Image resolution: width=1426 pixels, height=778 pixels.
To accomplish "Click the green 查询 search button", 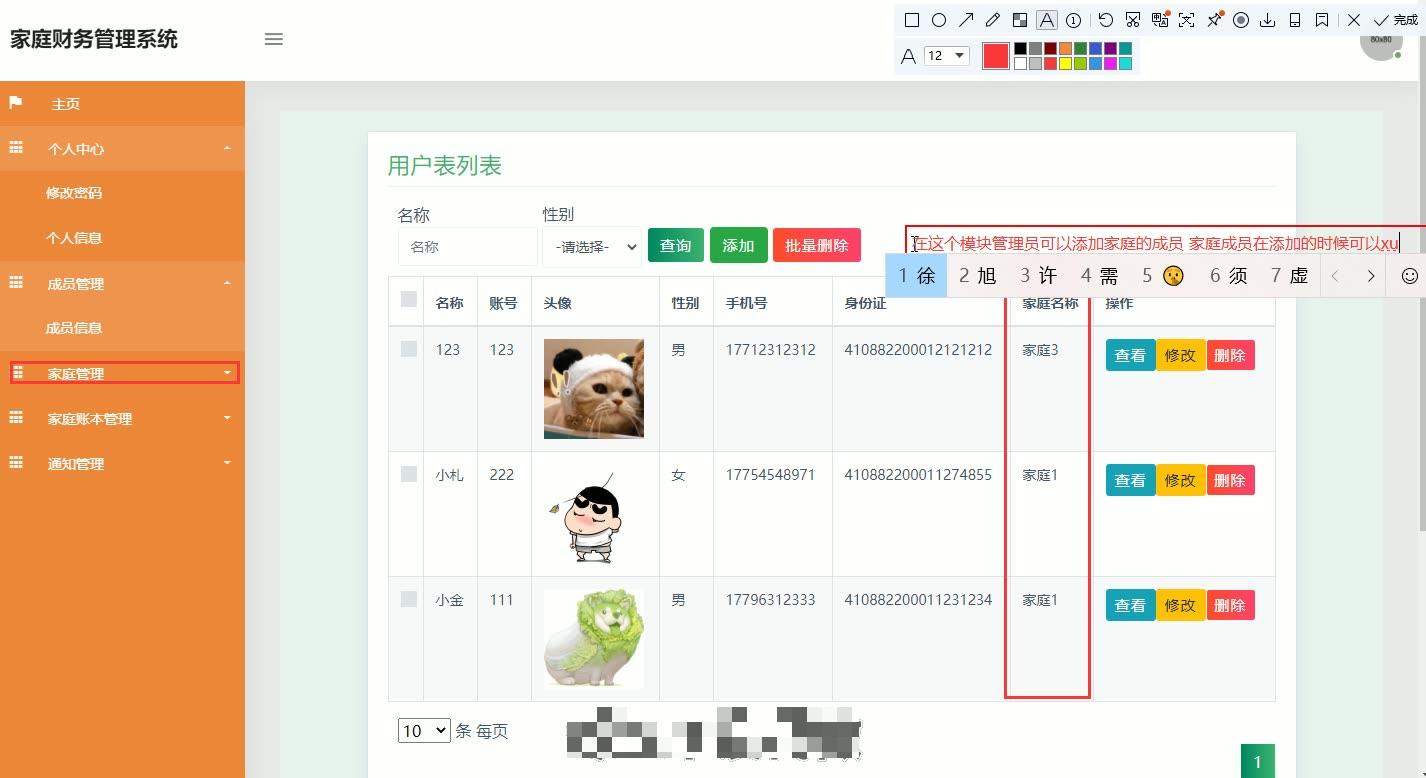I will click(x=676, y=243).
